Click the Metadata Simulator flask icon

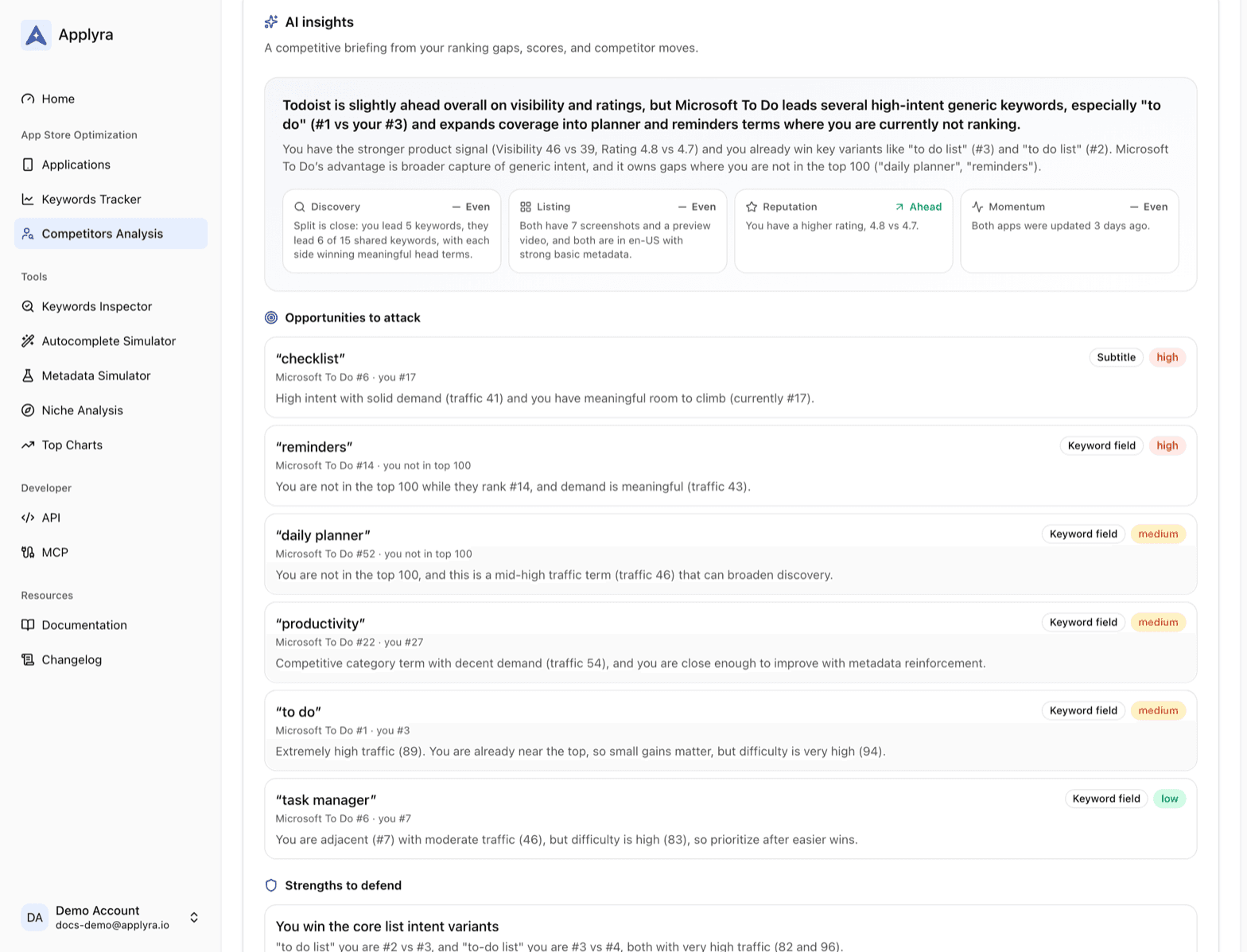[28, 375]
